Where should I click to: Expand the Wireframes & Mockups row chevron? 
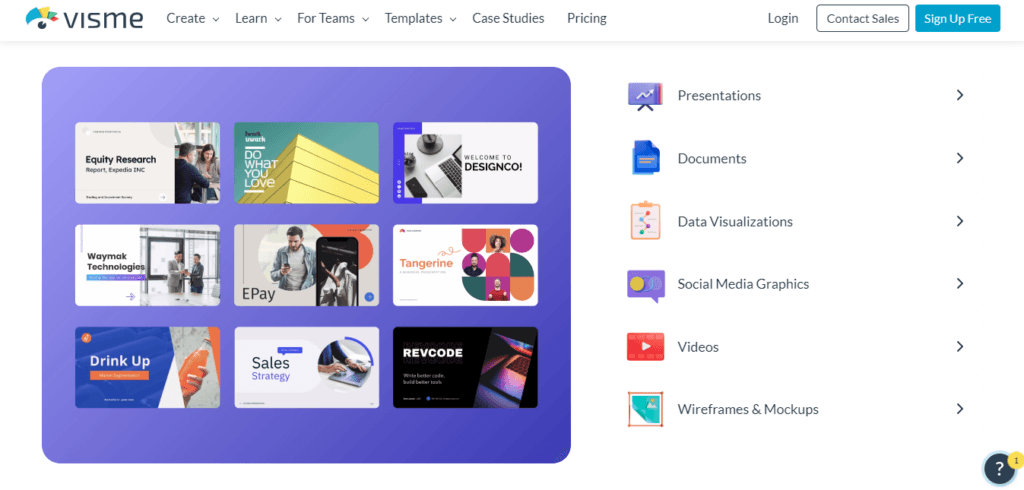tap(960, 409)
